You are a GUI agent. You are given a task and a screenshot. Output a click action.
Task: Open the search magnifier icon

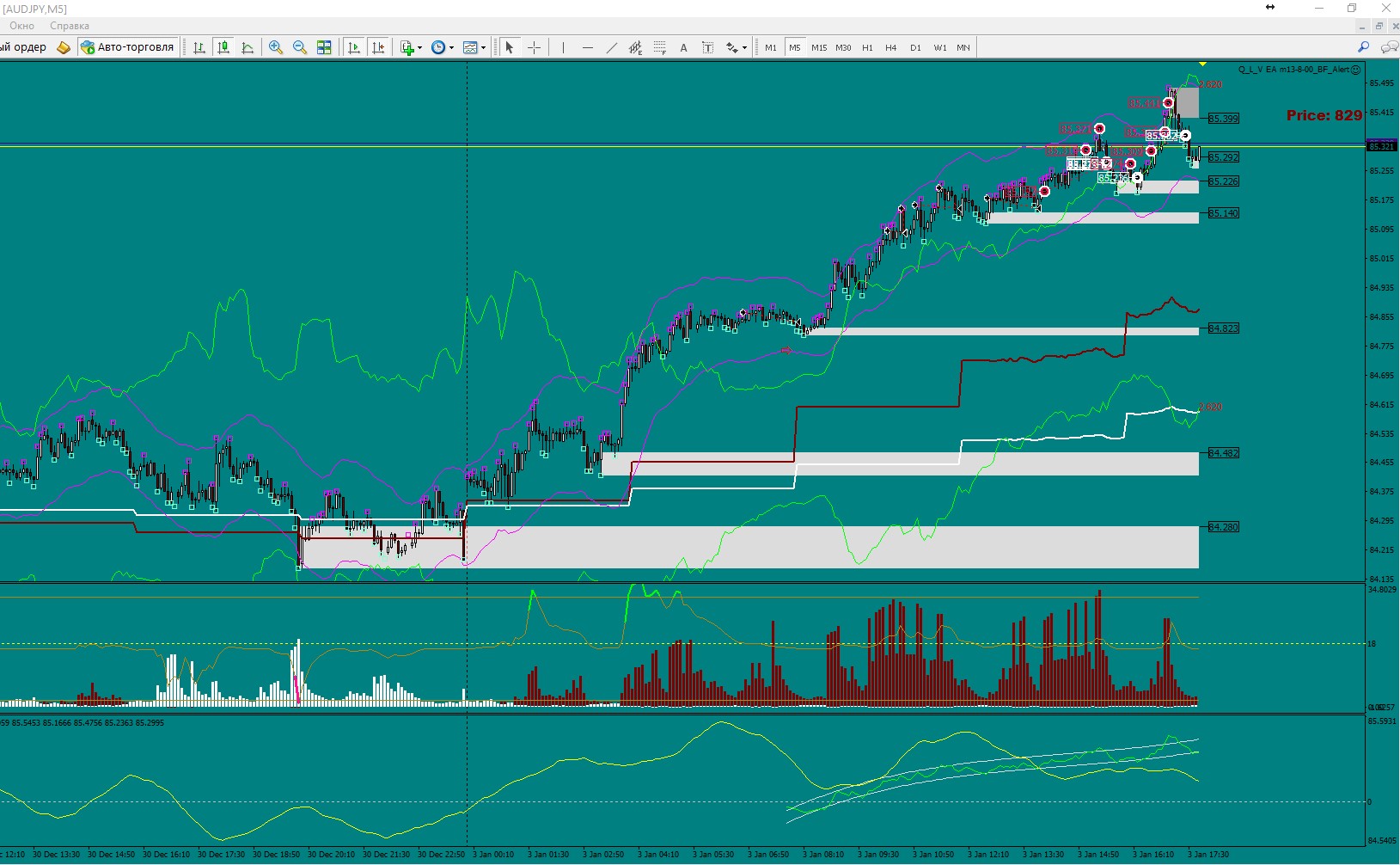point(1363,47)
